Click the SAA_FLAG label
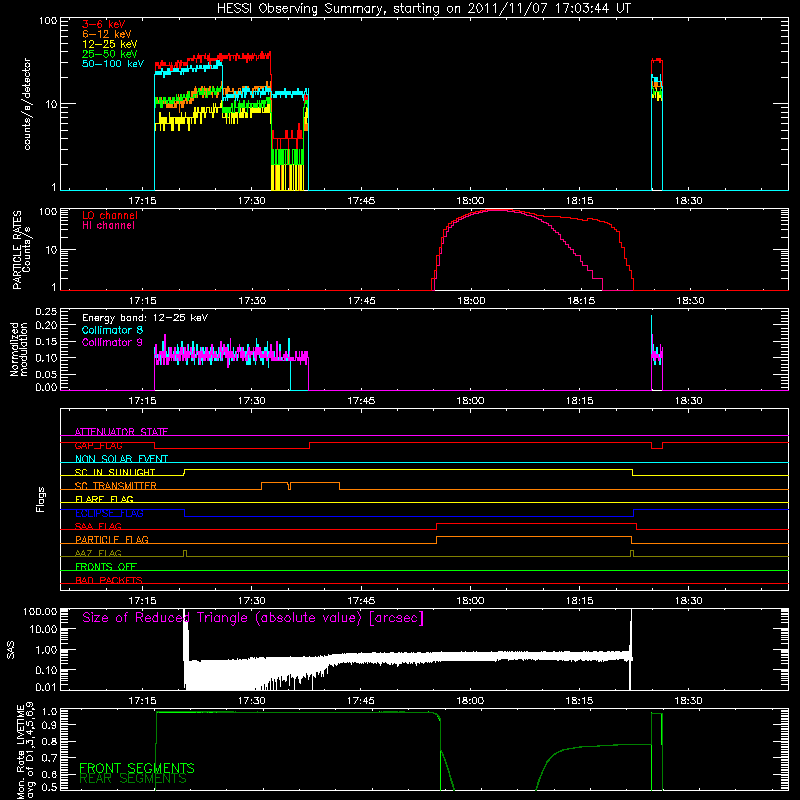 (98, 526)
